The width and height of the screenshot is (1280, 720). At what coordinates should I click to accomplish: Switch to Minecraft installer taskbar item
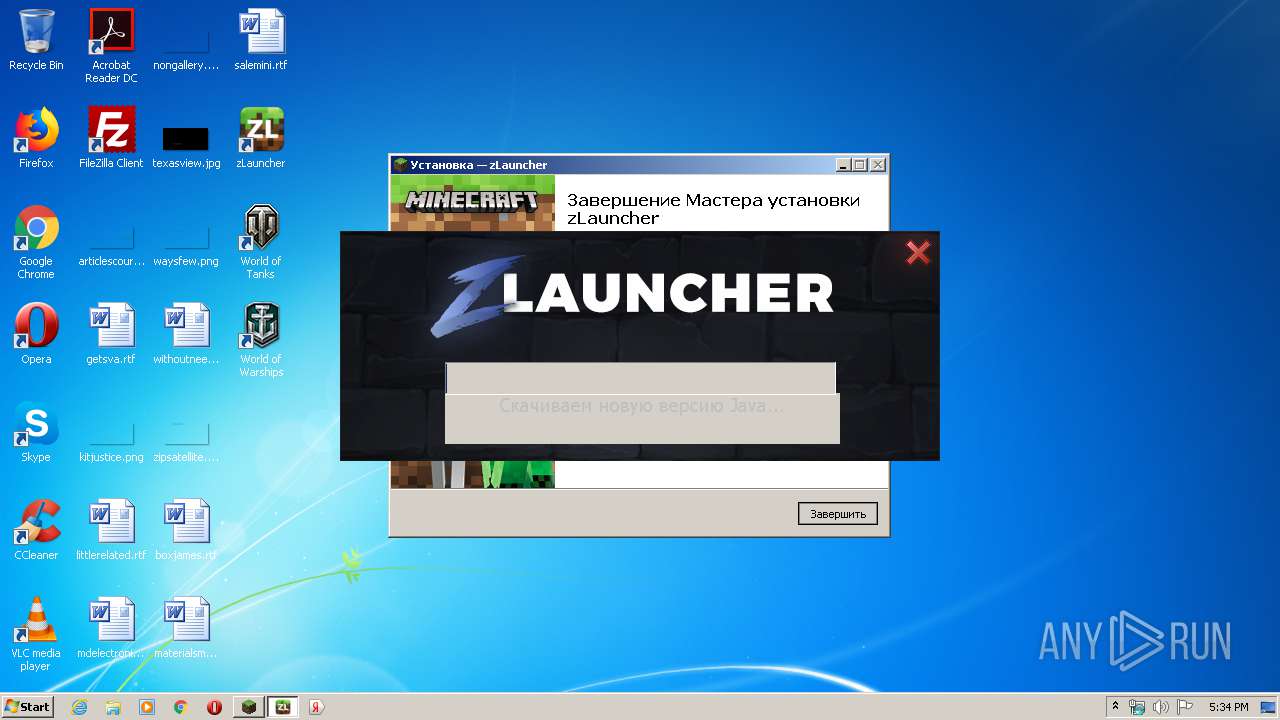[249, 707]
